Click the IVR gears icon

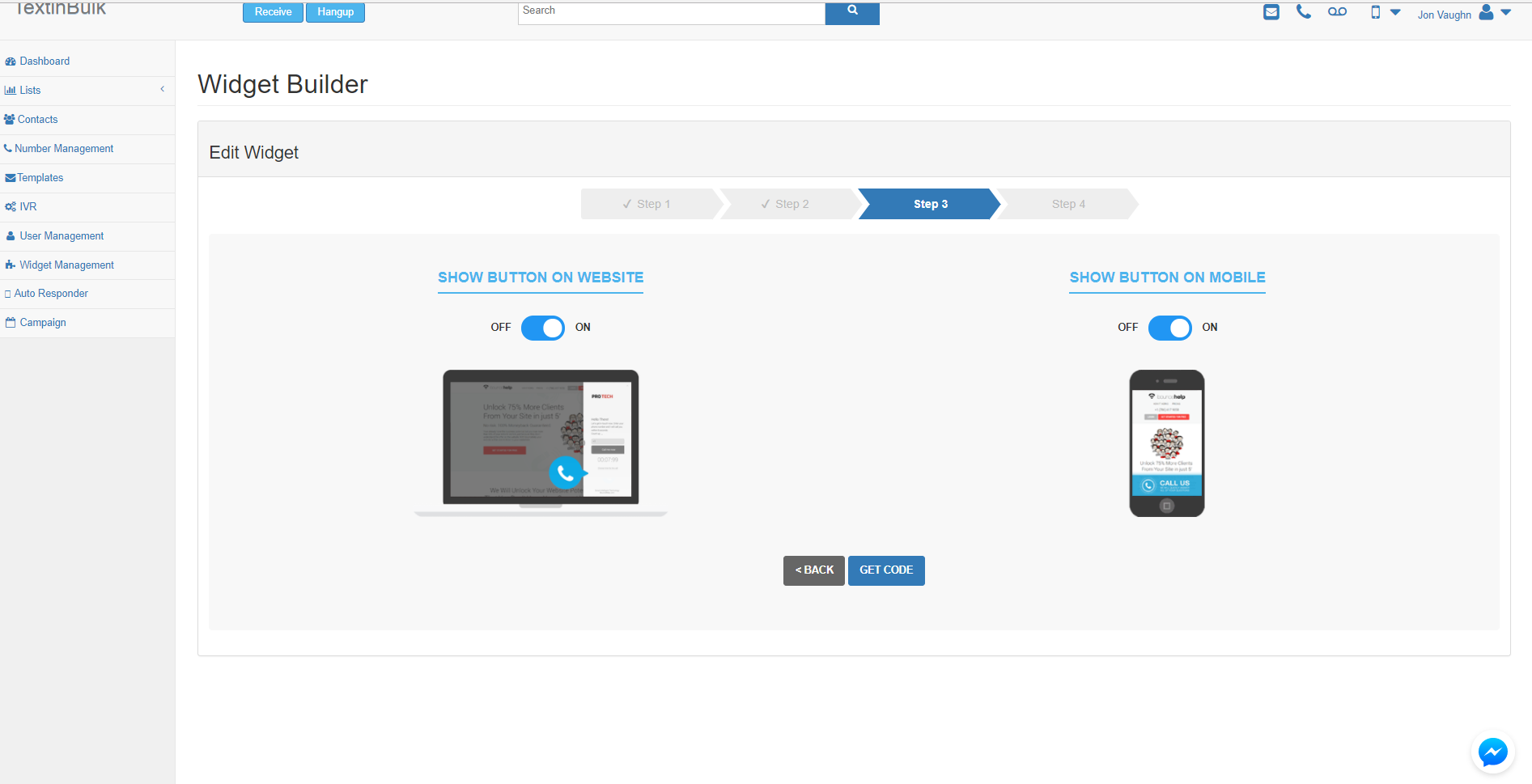click(x=11, y=207)
